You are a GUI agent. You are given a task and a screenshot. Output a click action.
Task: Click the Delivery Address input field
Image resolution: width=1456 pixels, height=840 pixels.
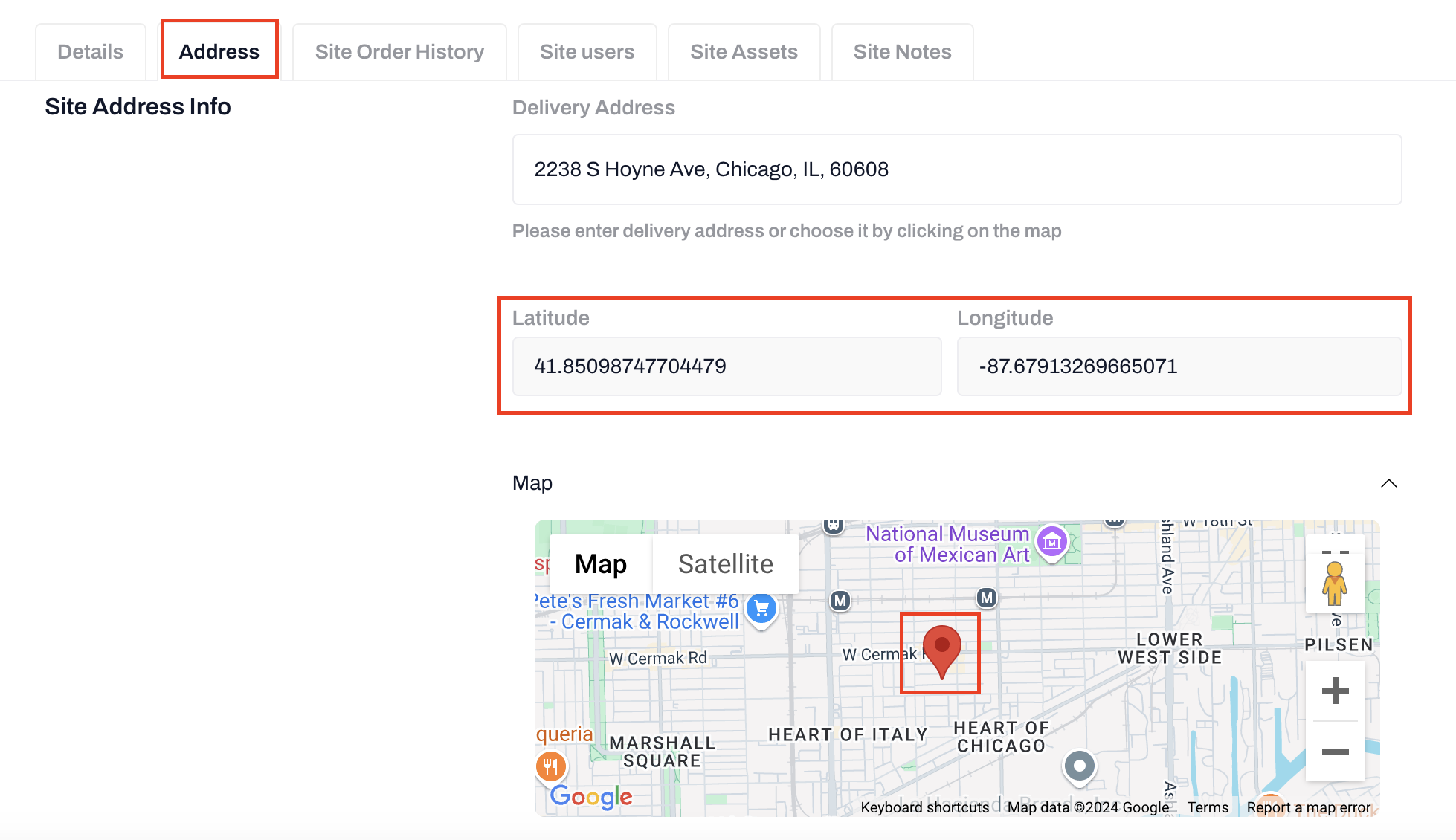pos(956,169)
